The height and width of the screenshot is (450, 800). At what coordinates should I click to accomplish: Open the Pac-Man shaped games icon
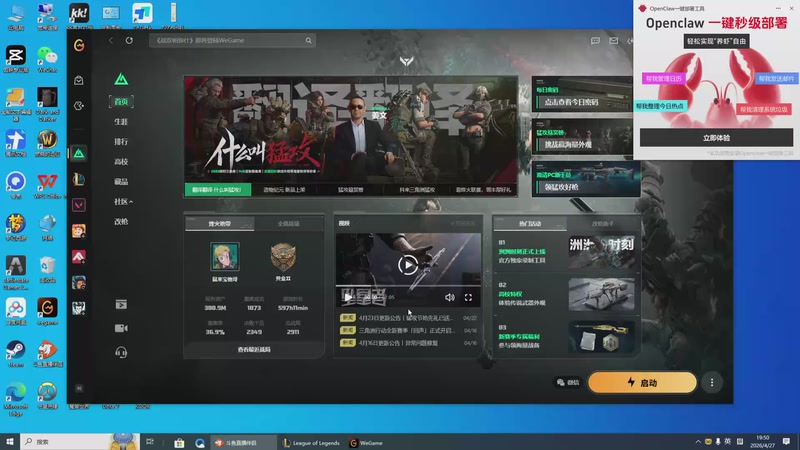79,106
